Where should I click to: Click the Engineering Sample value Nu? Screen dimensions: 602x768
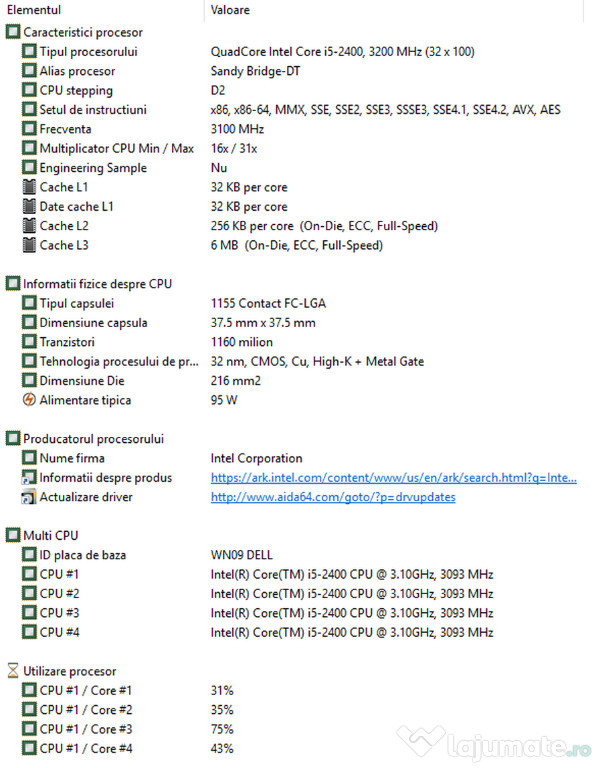coord(218,168)
